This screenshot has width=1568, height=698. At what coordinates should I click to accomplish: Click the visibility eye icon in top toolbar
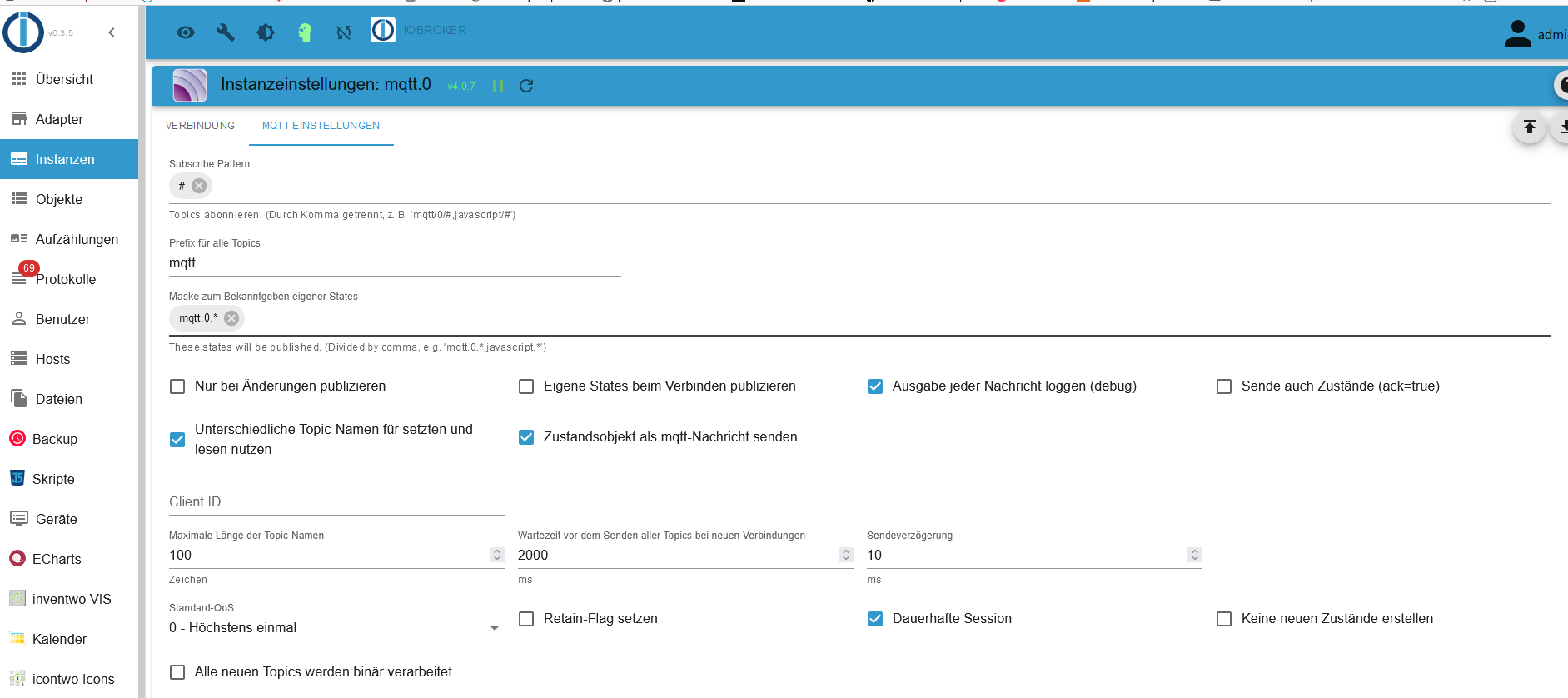(x=186, y=32)
